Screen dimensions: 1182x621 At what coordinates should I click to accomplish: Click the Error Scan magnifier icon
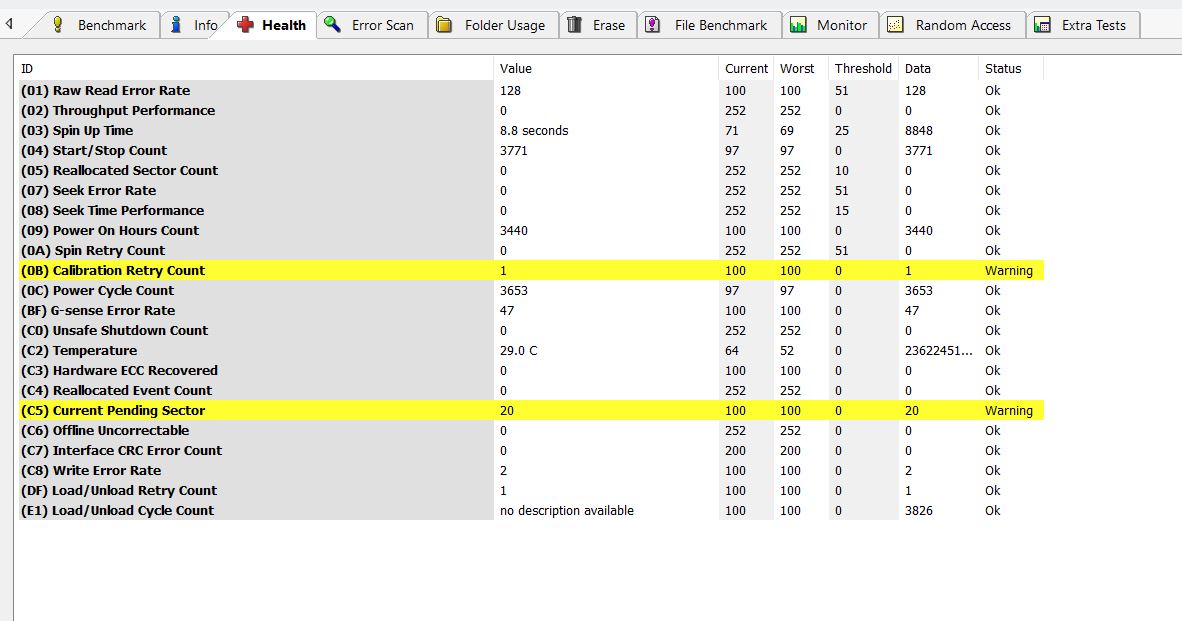pos(333,25)
